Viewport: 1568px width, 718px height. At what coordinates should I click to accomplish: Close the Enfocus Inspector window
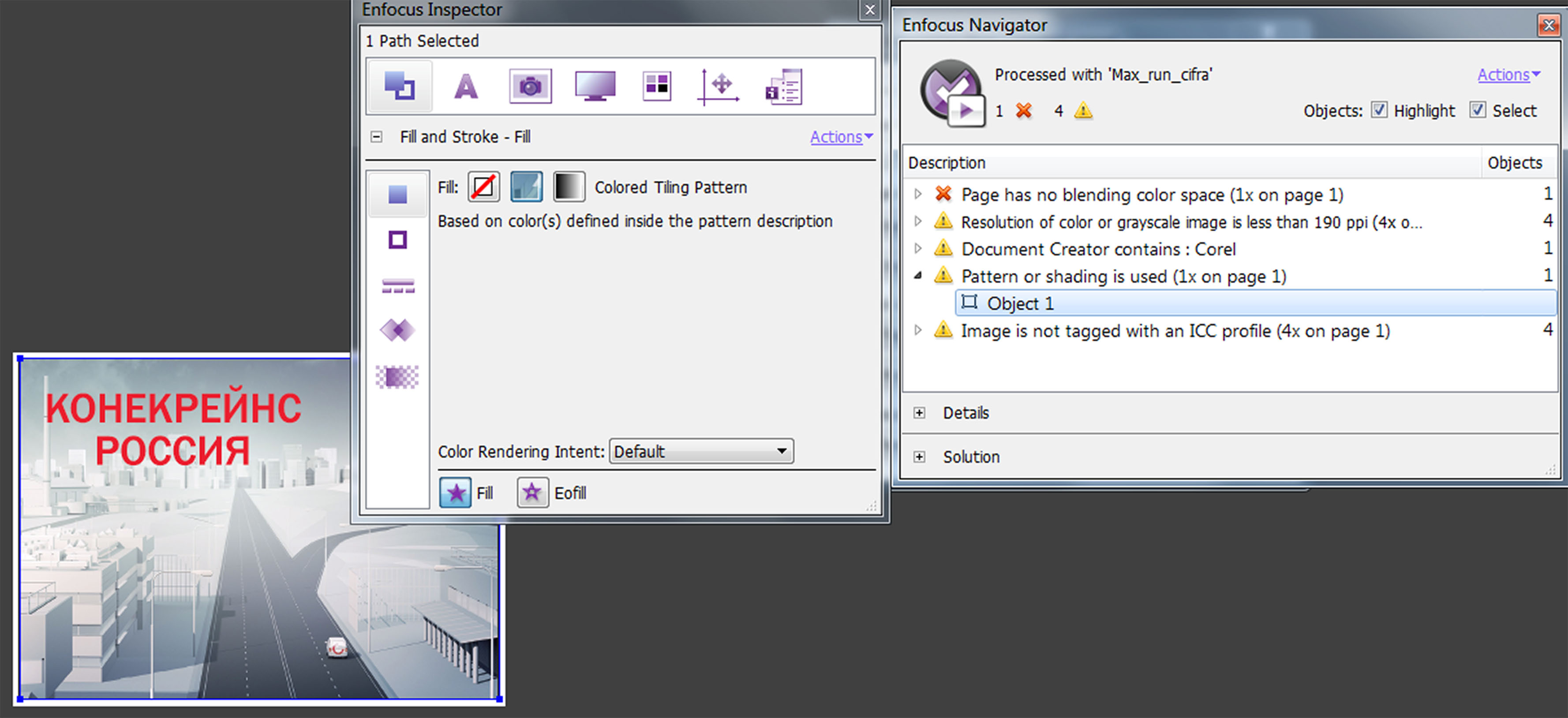[870, 10]
